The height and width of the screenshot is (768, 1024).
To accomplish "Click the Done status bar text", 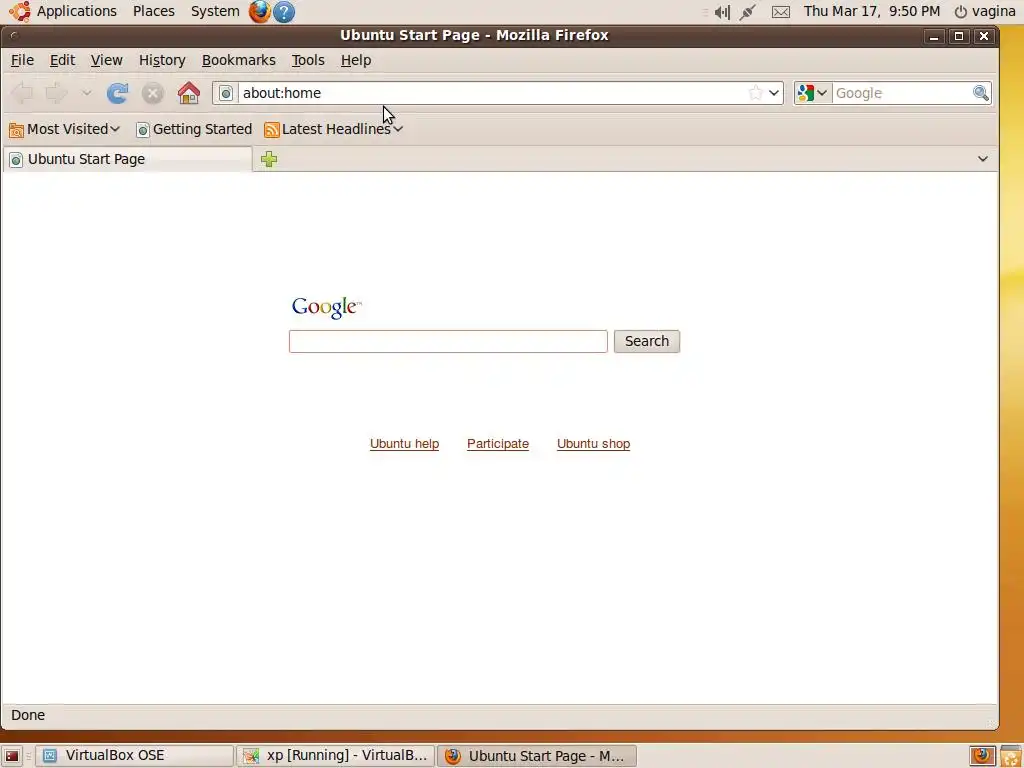I will [28, 715].
